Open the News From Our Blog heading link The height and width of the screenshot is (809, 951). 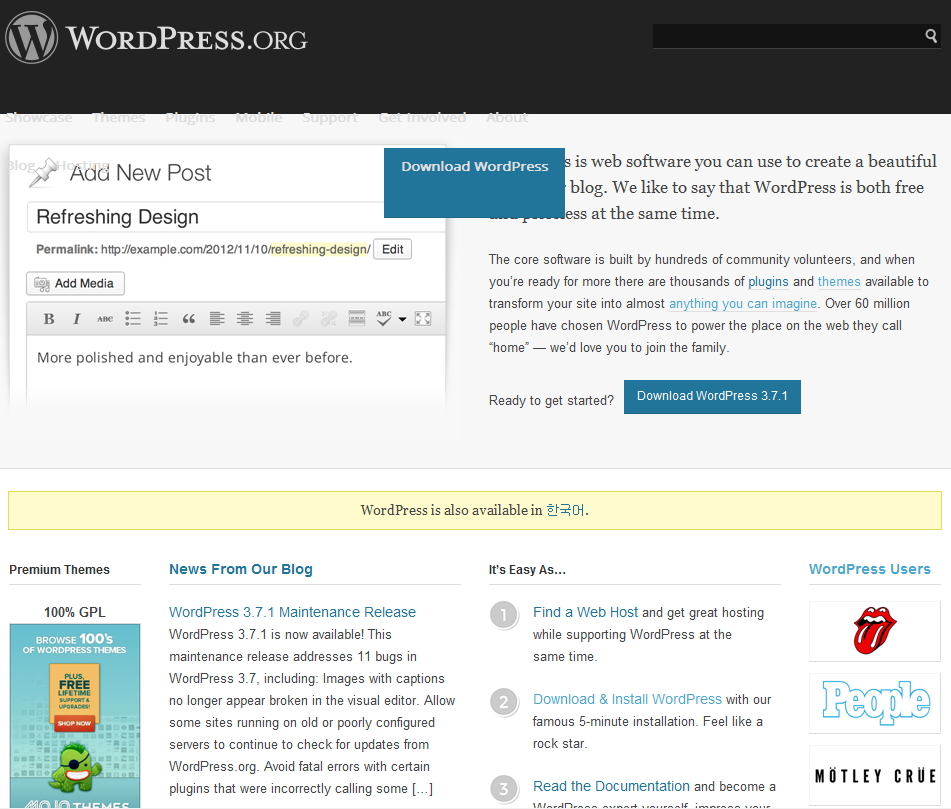coord(241,569)
